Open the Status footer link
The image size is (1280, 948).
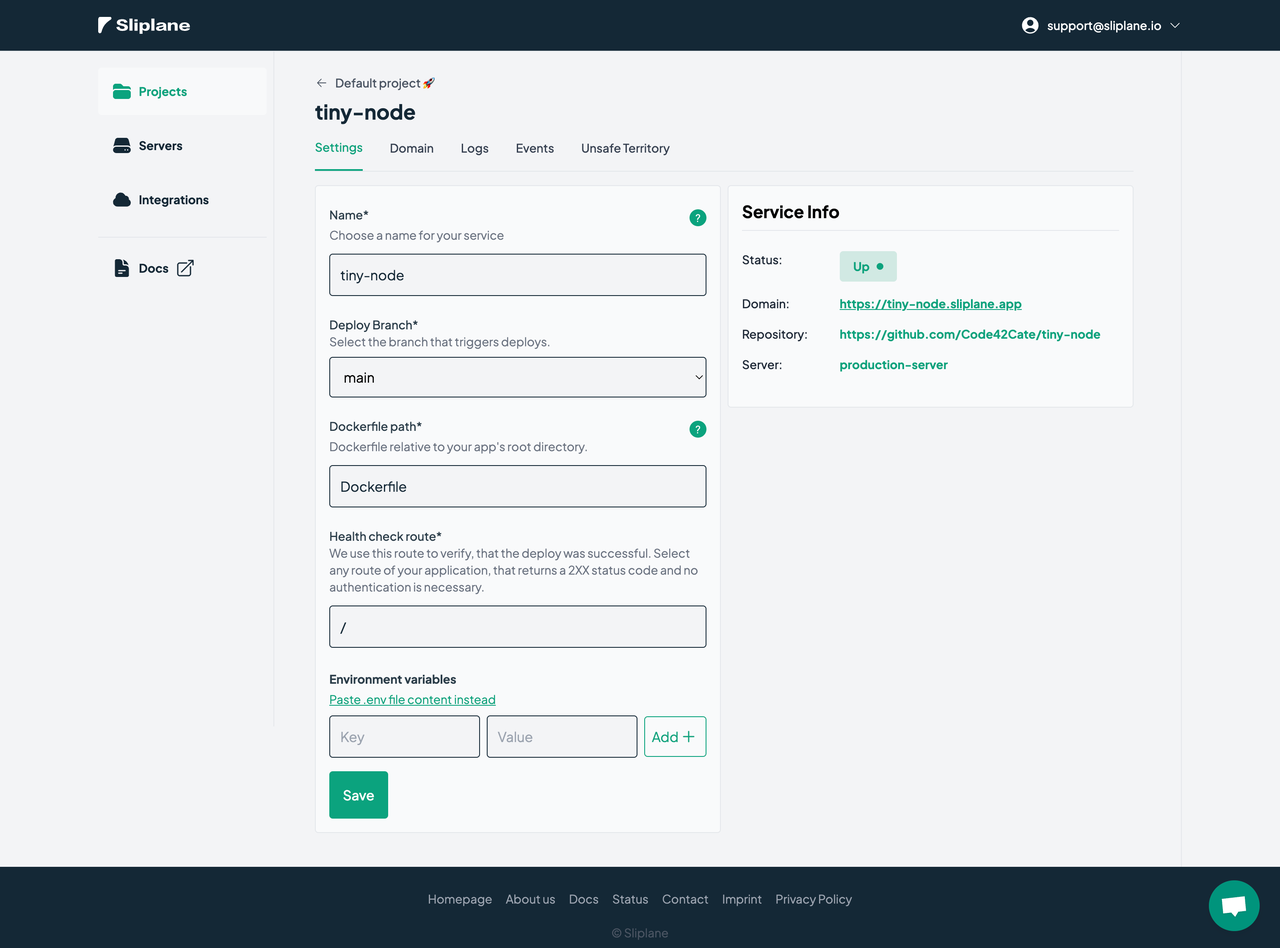click(x=630, y=899)
